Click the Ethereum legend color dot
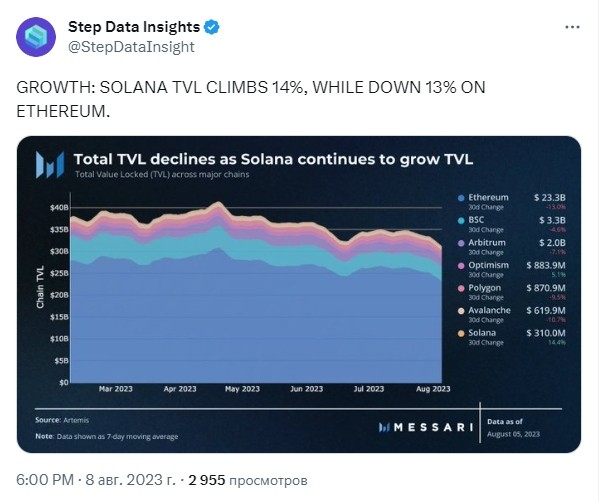This screenshot has height=501, width=601. pos(461,198)
